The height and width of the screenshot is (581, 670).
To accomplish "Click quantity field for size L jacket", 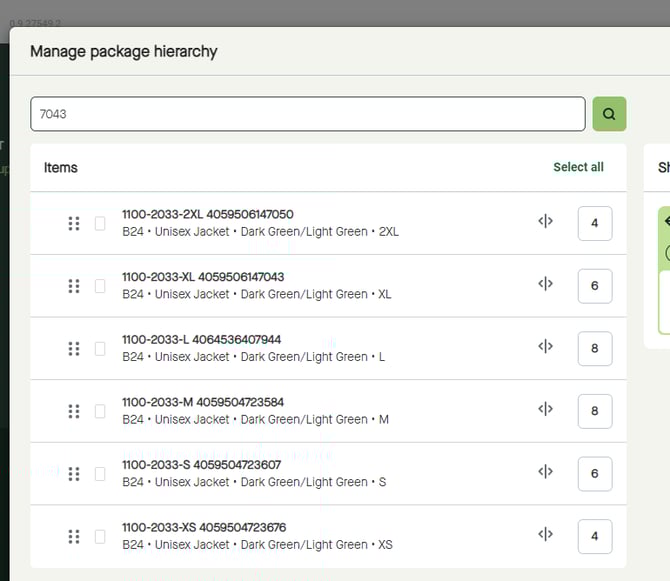I will 594,349.
